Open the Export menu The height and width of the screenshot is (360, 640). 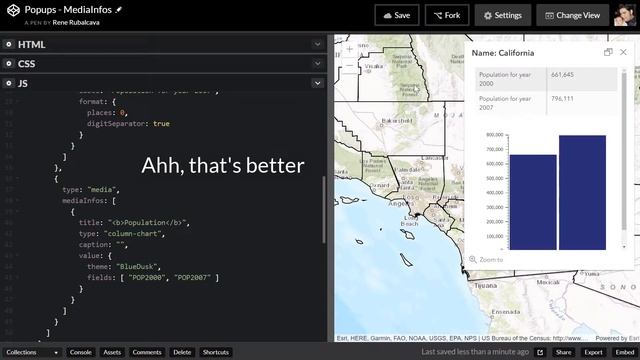tap(593, 352)
